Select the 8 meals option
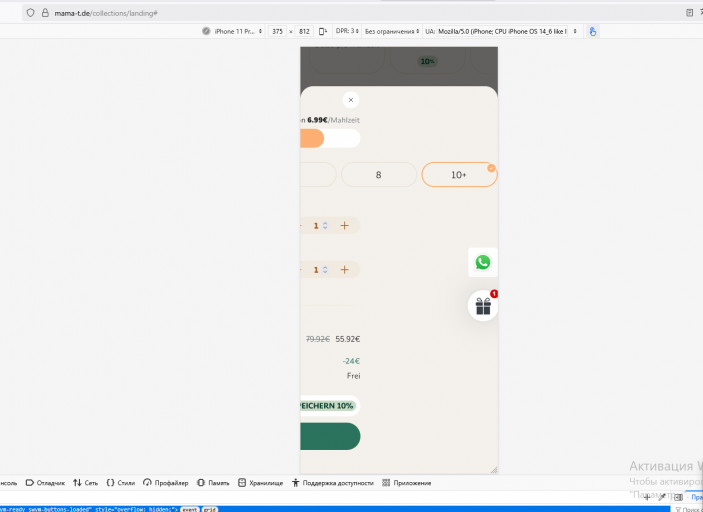 point(378,175)
